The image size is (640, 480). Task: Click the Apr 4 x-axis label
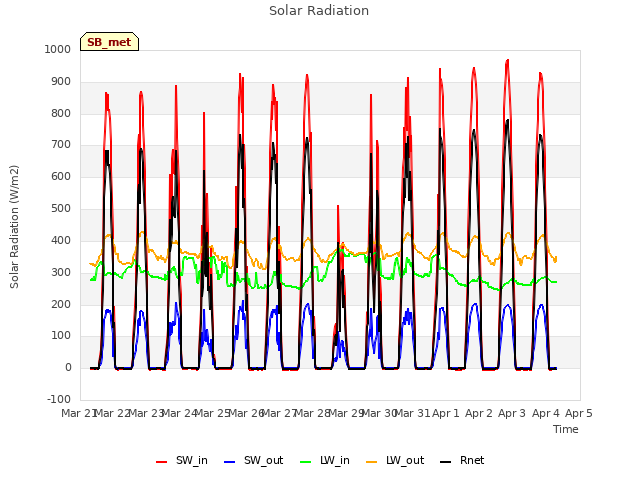545,413
